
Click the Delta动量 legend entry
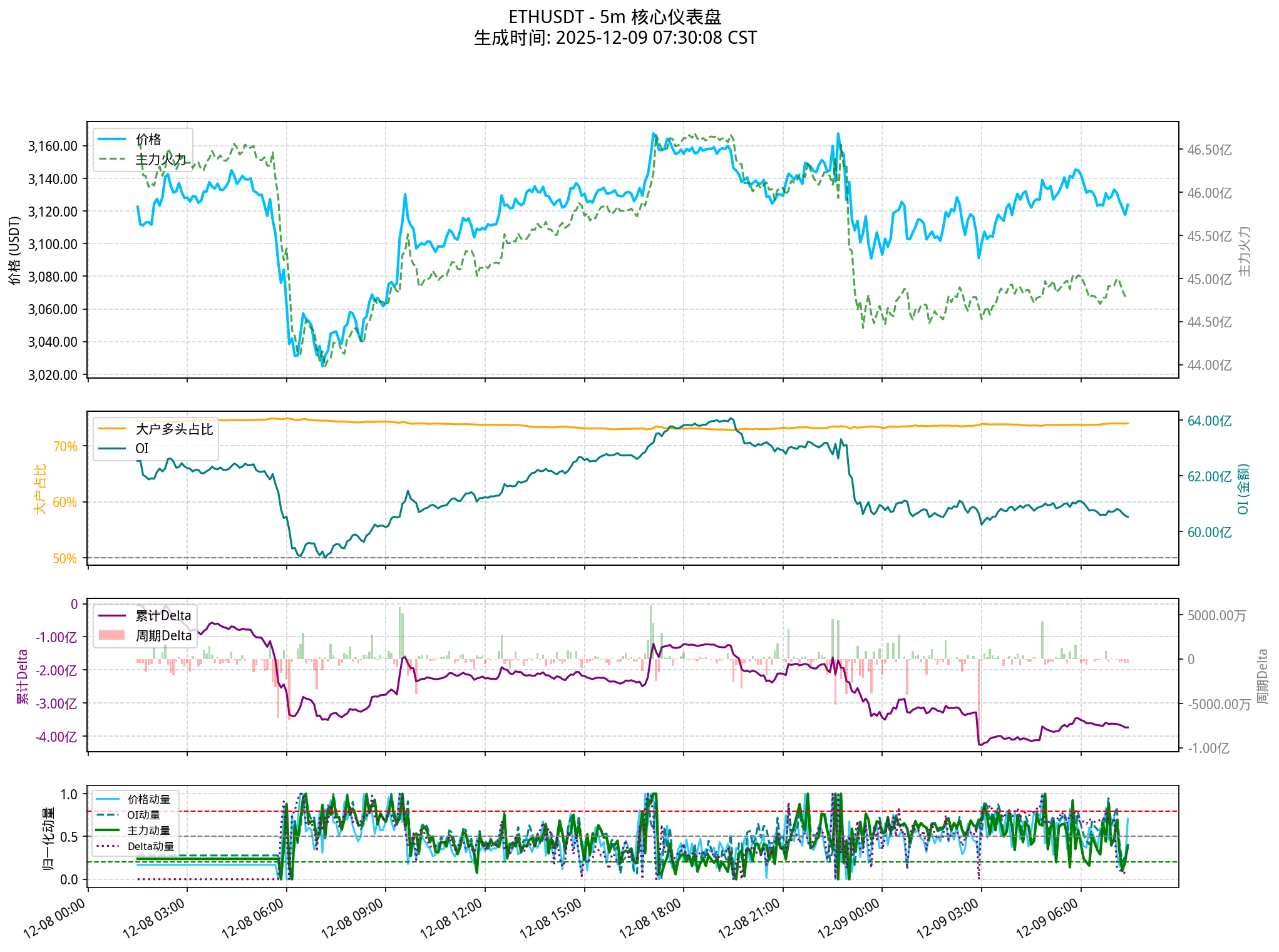click(x=150, y=846)
